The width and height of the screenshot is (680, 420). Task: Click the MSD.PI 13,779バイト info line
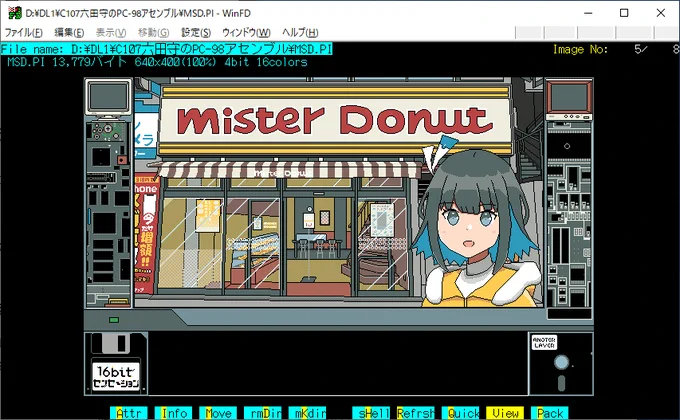point(157,62)
